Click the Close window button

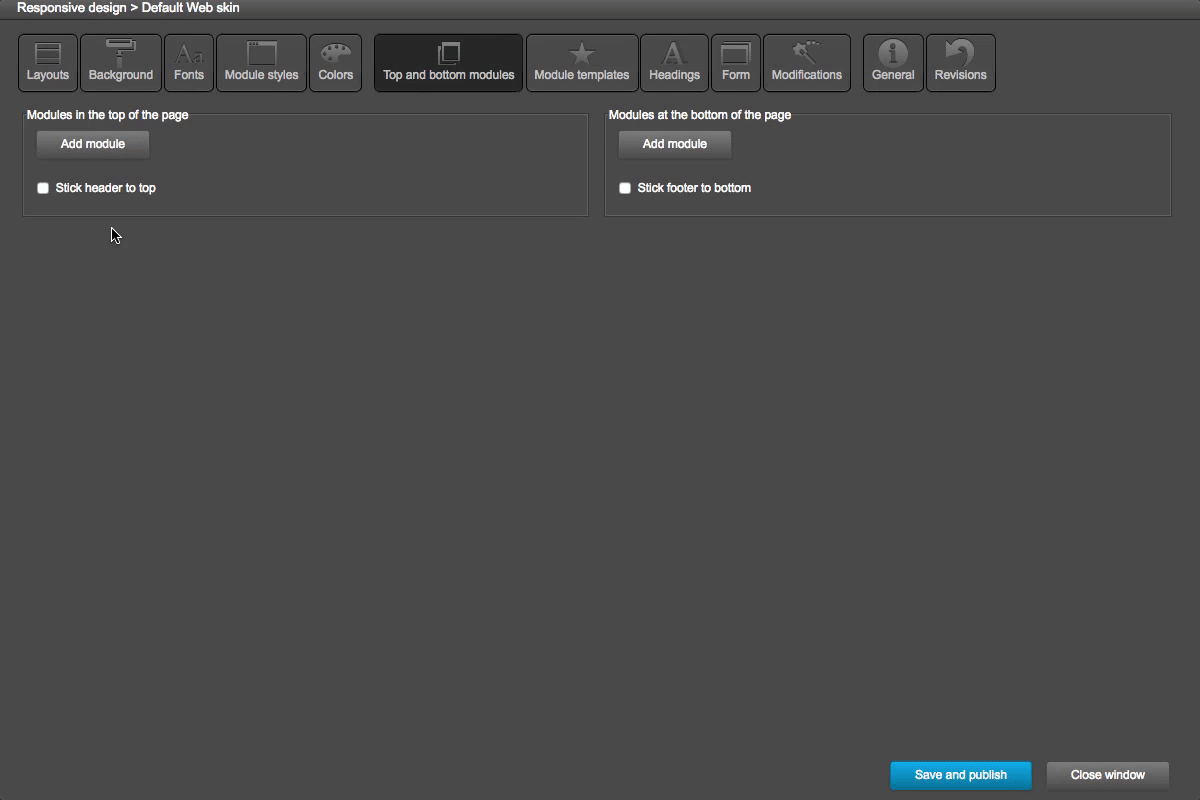[1107, 774]
